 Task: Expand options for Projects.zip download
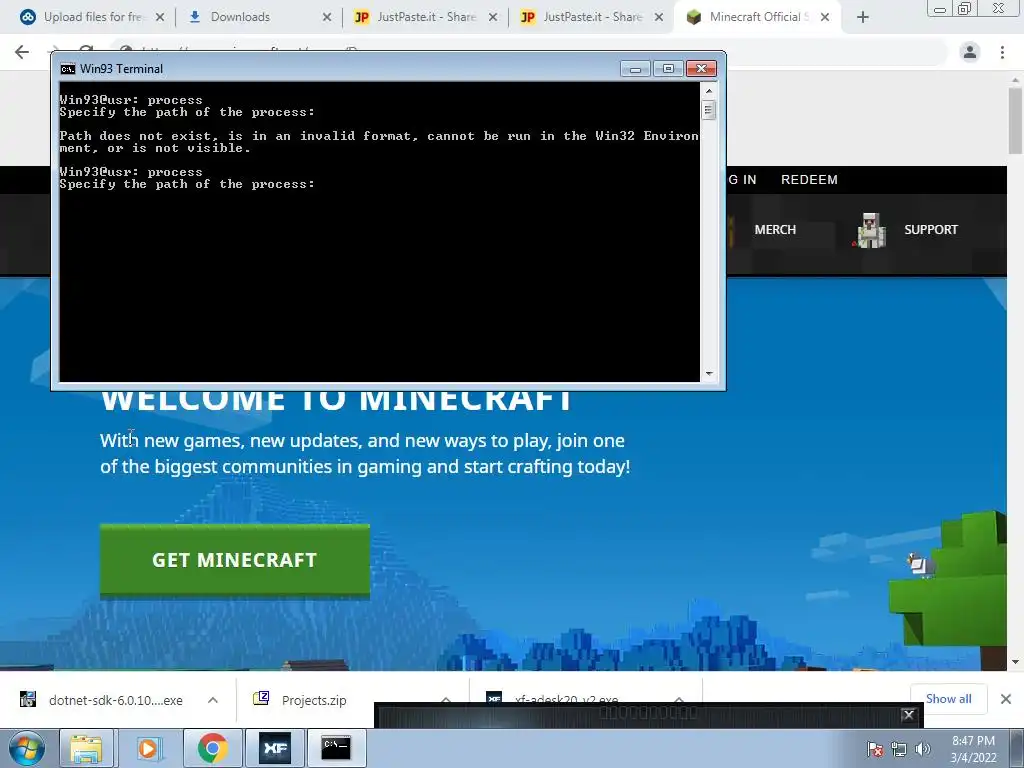tap(446, 699)
